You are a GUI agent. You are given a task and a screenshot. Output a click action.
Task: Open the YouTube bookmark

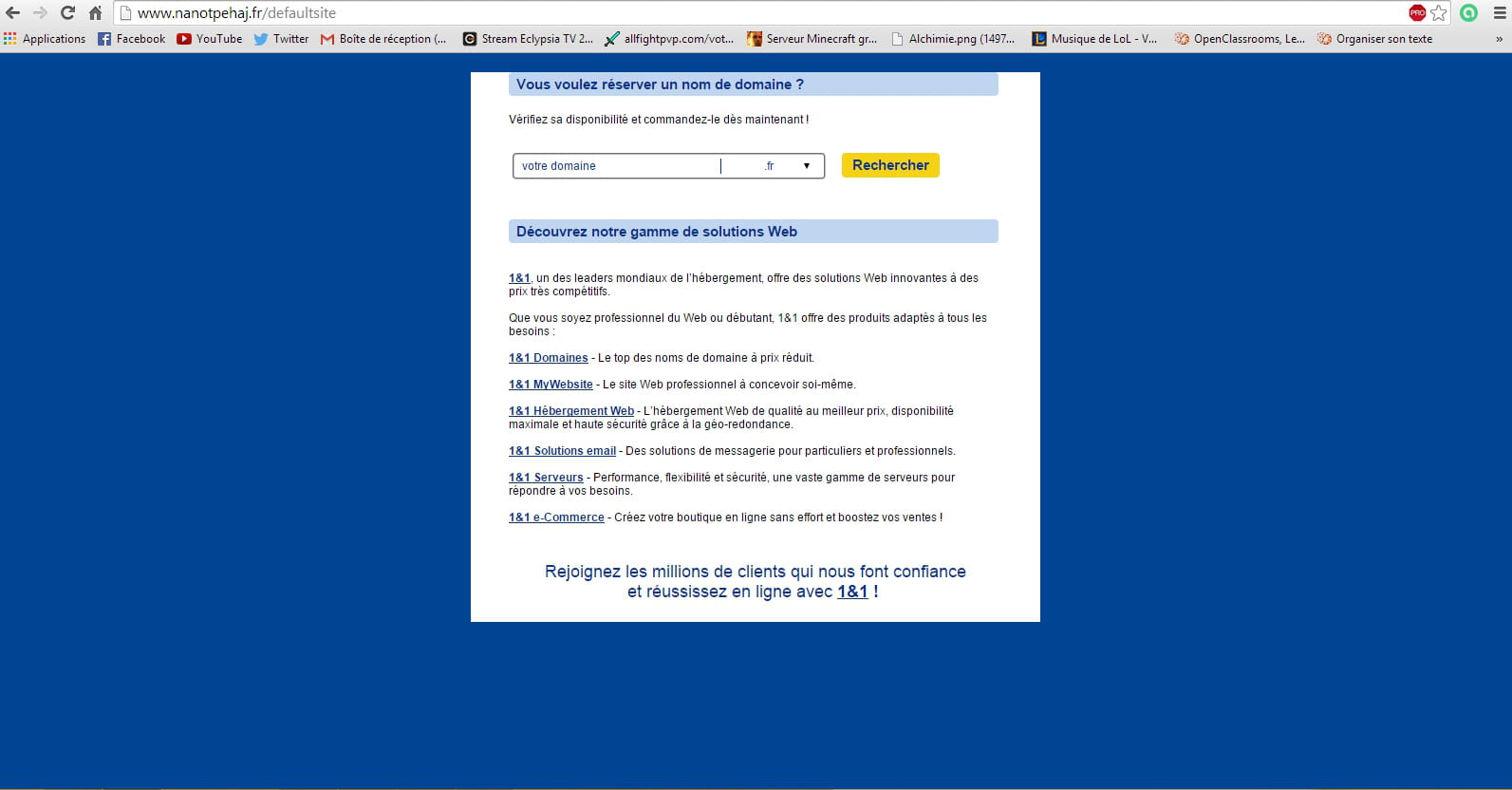tap(210, 39)
